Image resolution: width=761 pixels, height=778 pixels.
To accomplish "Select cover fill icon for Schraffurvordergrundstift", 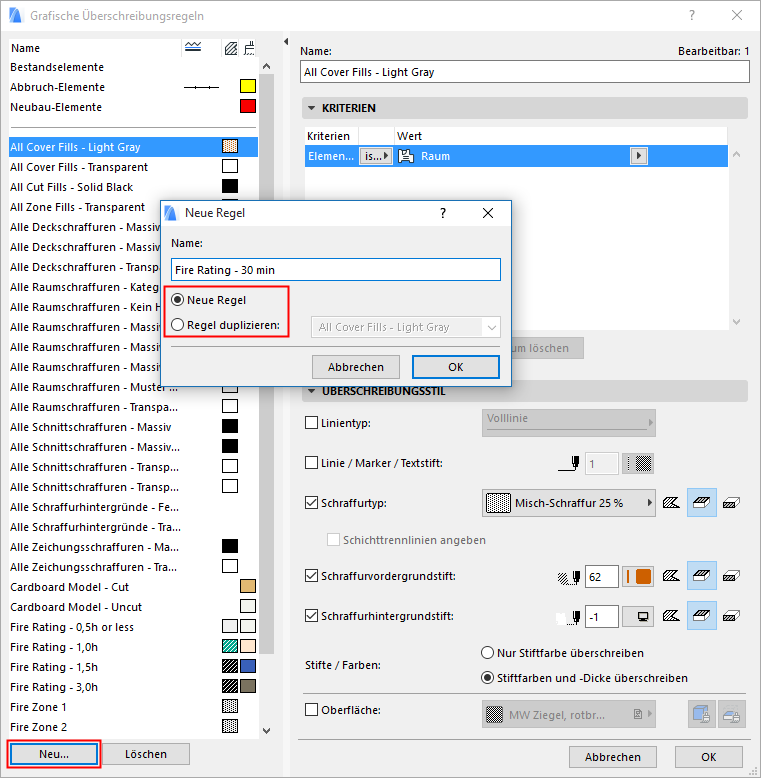I will [701, 576].
